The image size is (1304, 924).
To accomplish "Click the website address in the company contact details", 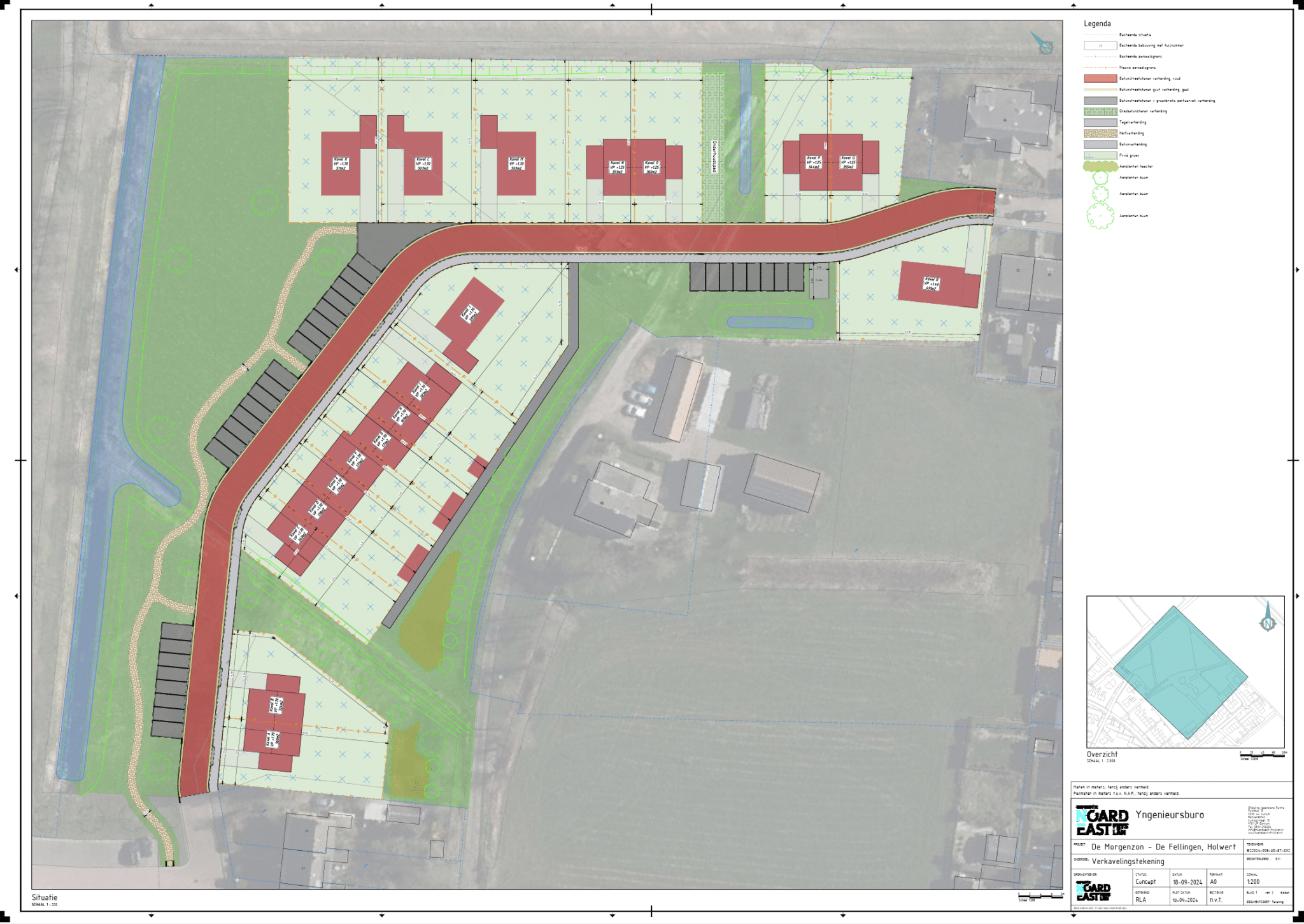I will pos(1265,833).
